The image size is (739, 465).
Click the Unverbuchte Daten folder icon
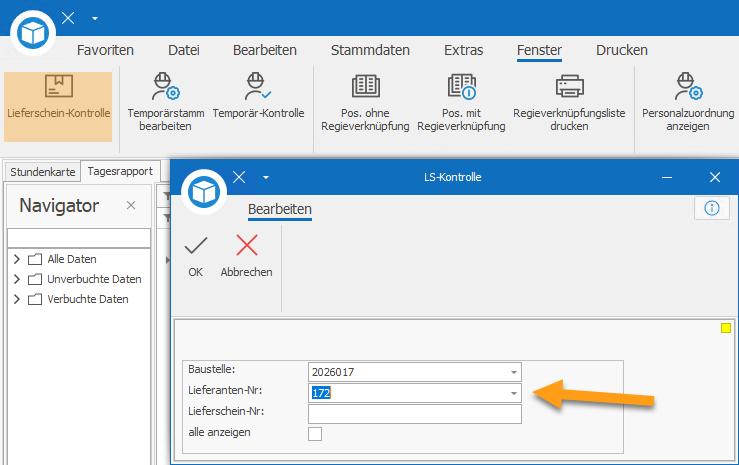(x=35, y=279)
